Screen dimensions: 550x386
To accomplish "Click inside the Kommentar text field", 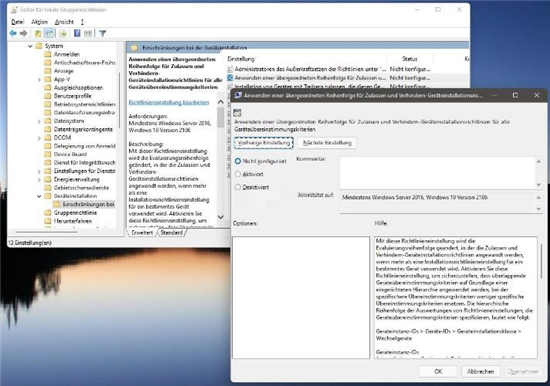I will click(437, 173).
